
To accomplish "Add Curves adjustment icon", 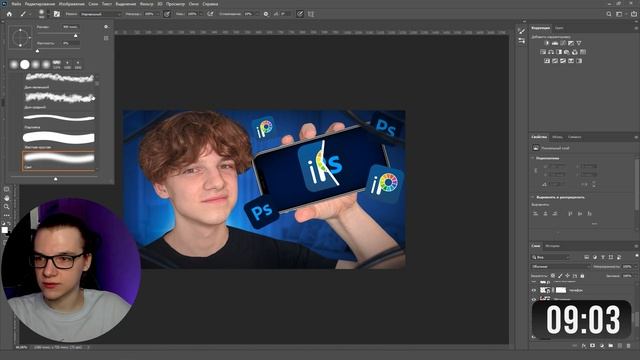I will 563,43.
